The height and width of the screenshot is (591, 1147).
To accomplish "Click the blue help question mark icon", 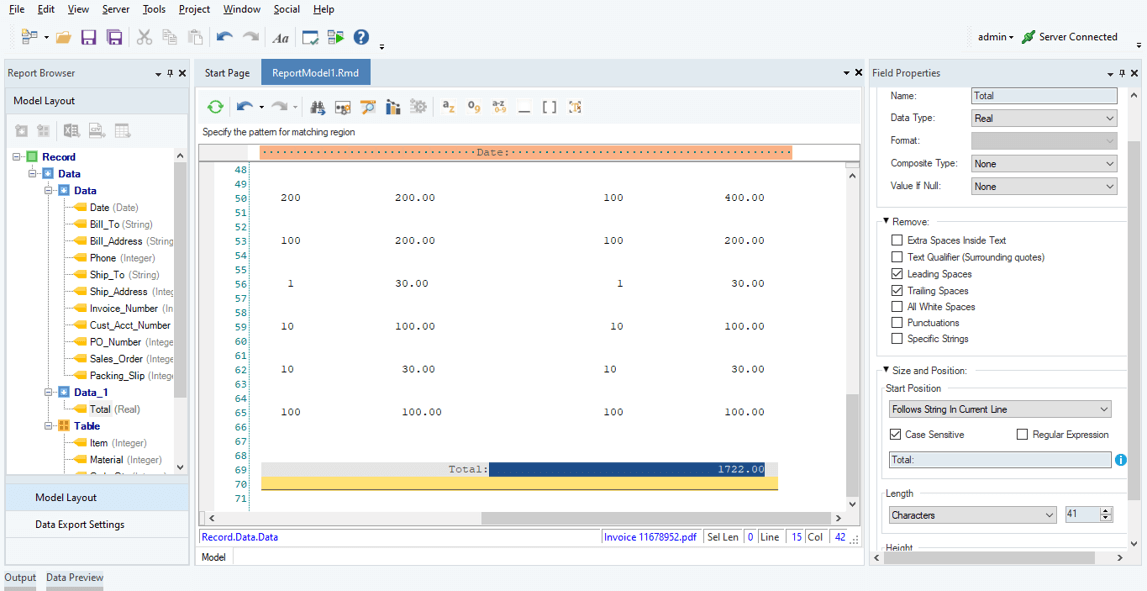I will pyautogui.click(x=361, y=37).
